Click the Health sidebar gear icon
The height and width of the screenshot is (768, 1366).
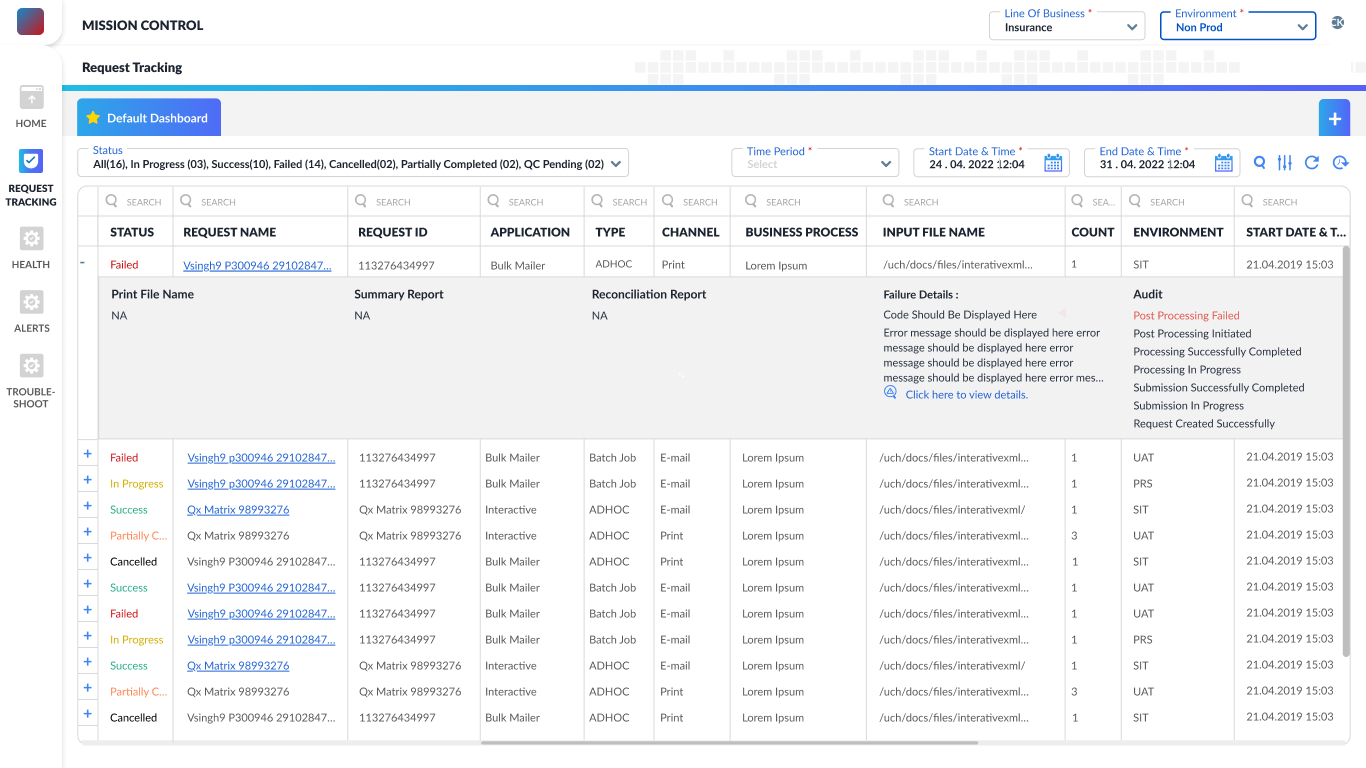click(x=31, y=239)
